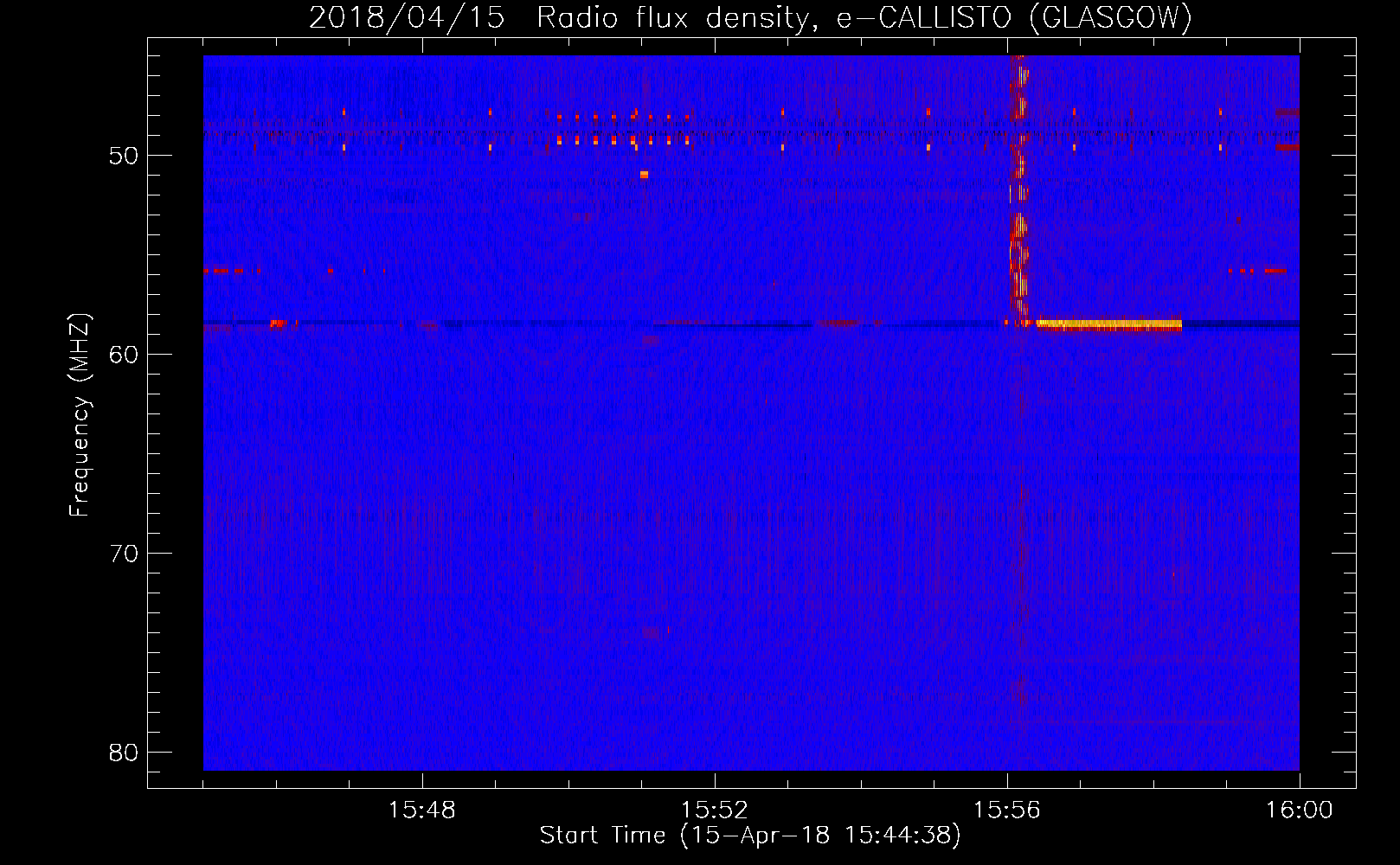This screenshot has height=865, width=1400.
Task: Click the vertical radio burst streak at 15:56
Action: coord(1019,190)
